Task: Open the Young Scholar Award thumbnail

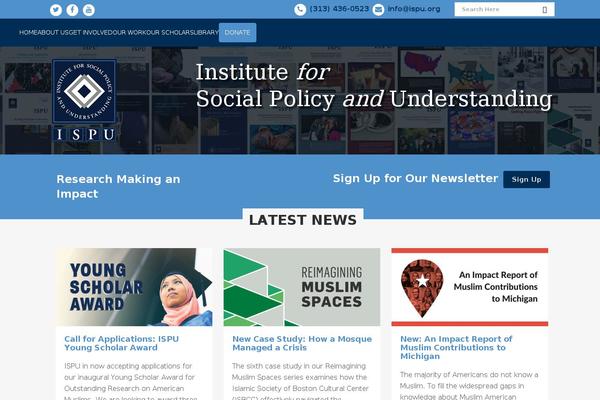Action: pyautogui.click(x=134, y=287)
